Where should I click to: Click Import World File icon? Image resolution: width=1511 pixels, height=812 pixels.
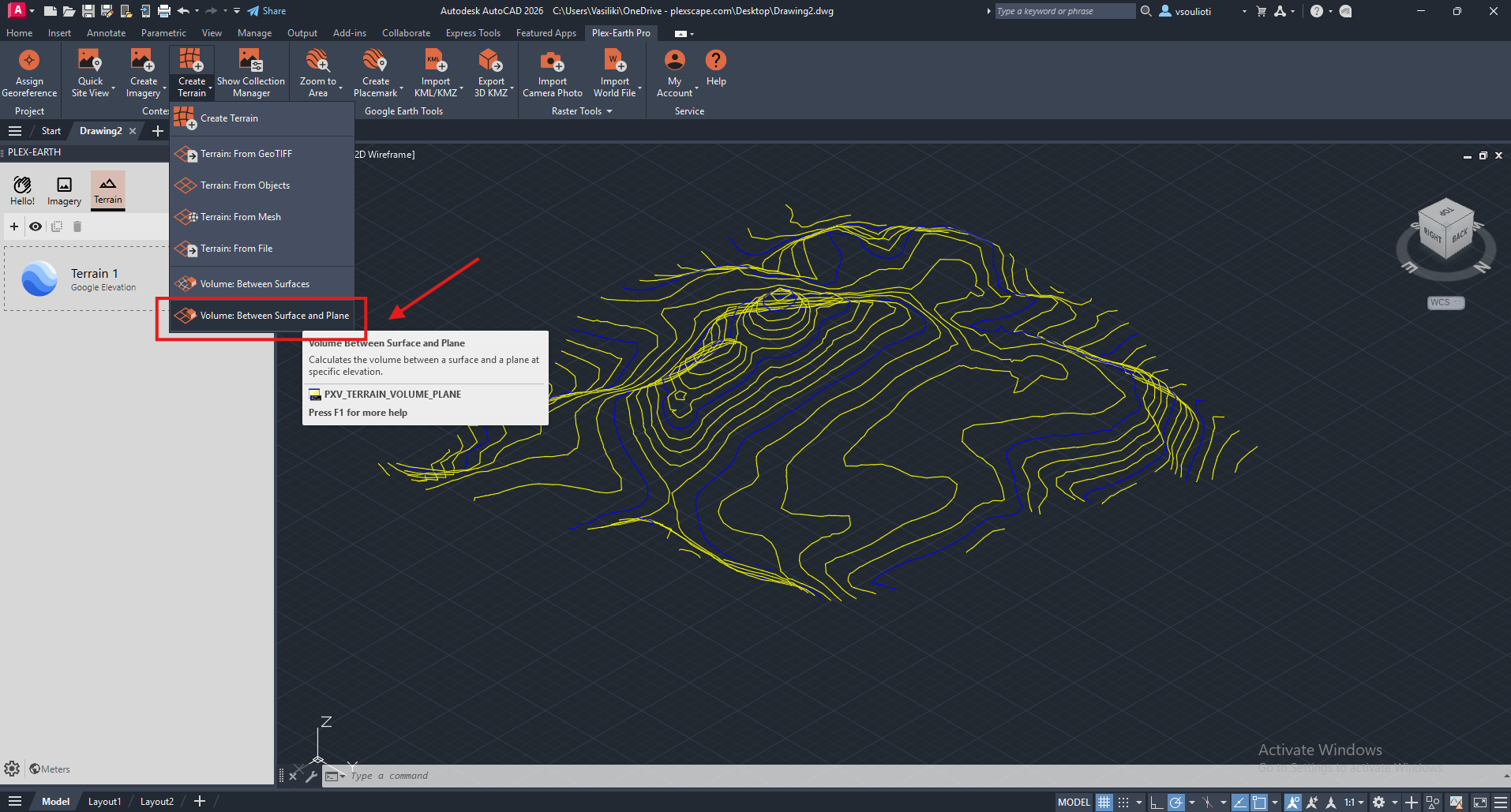coord(614,61)
